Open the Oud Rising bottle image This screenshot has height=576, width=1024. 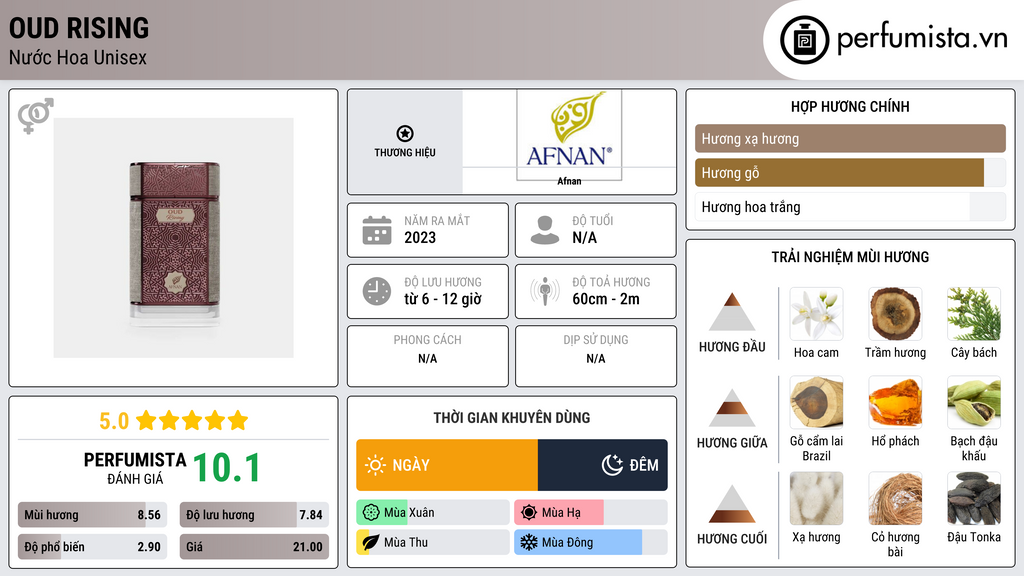coord(173,238)
